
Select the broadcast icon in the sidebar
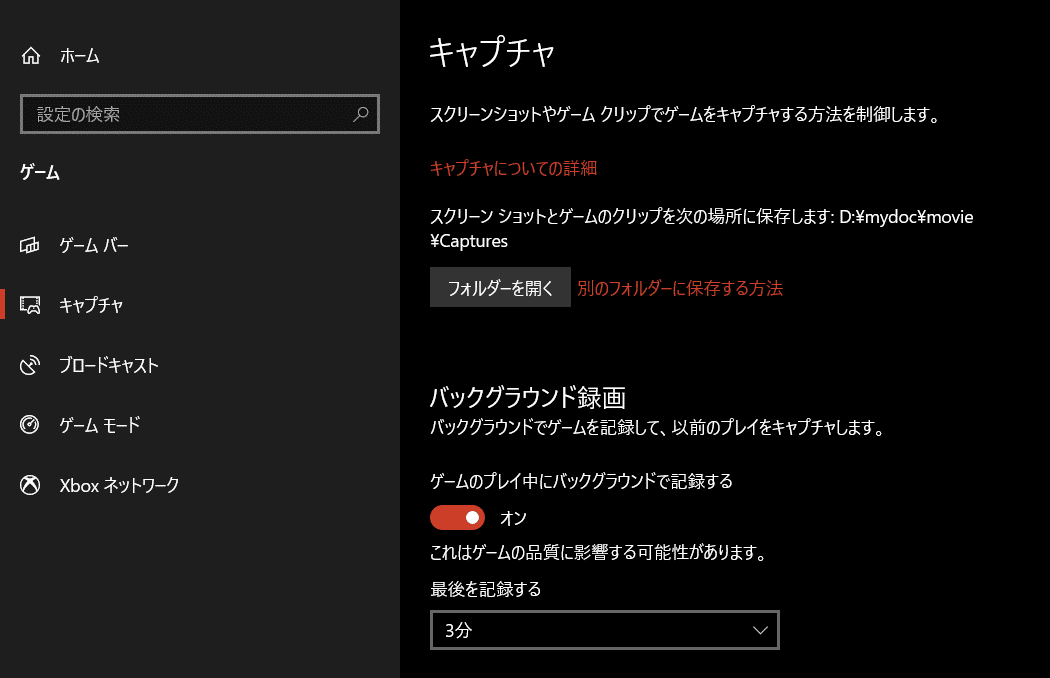pos(30,365)
